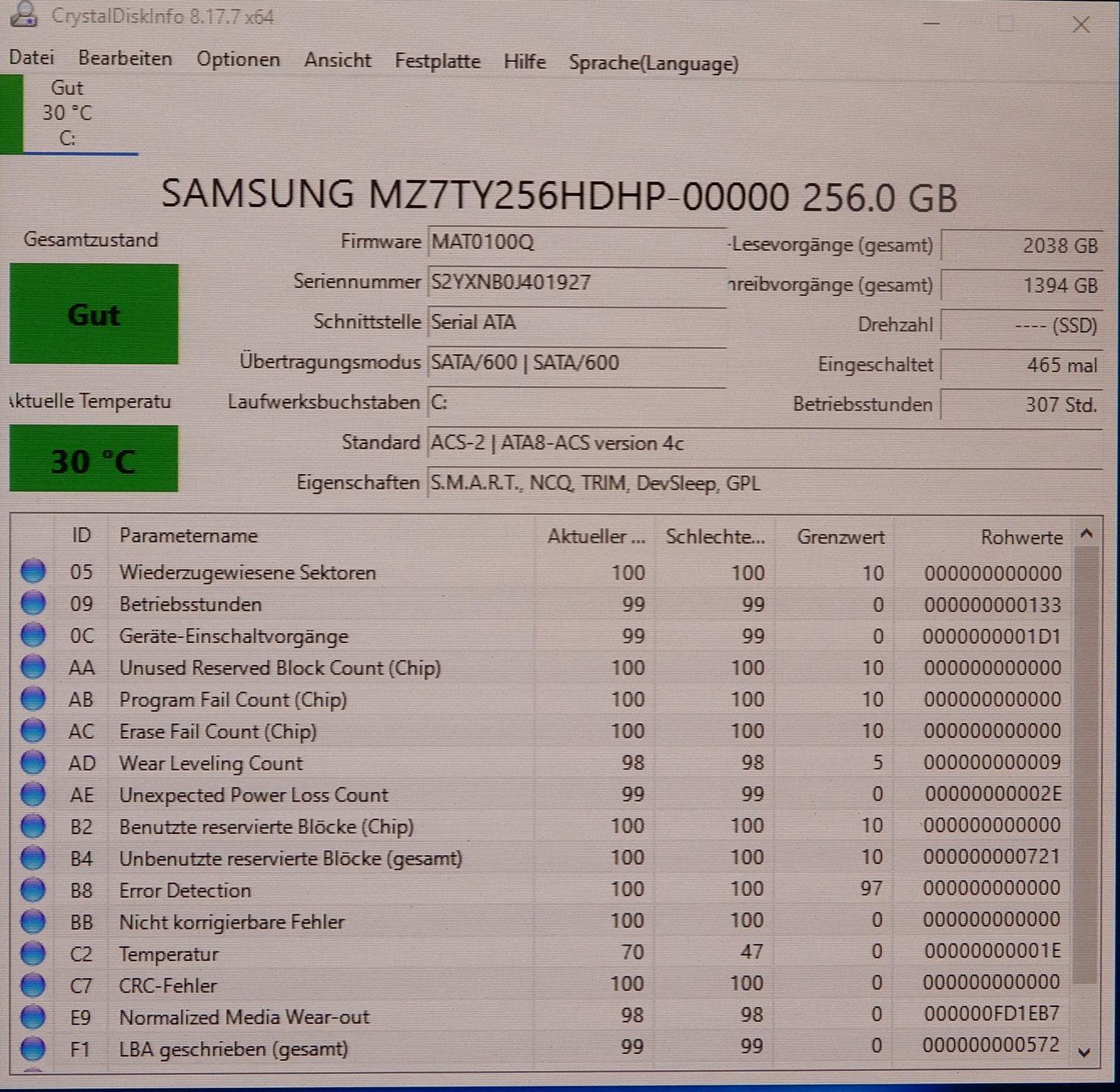Click the status dot for Wear Leveling Count
Screen dimensions: 1120x1092
[x=33, y=762]
